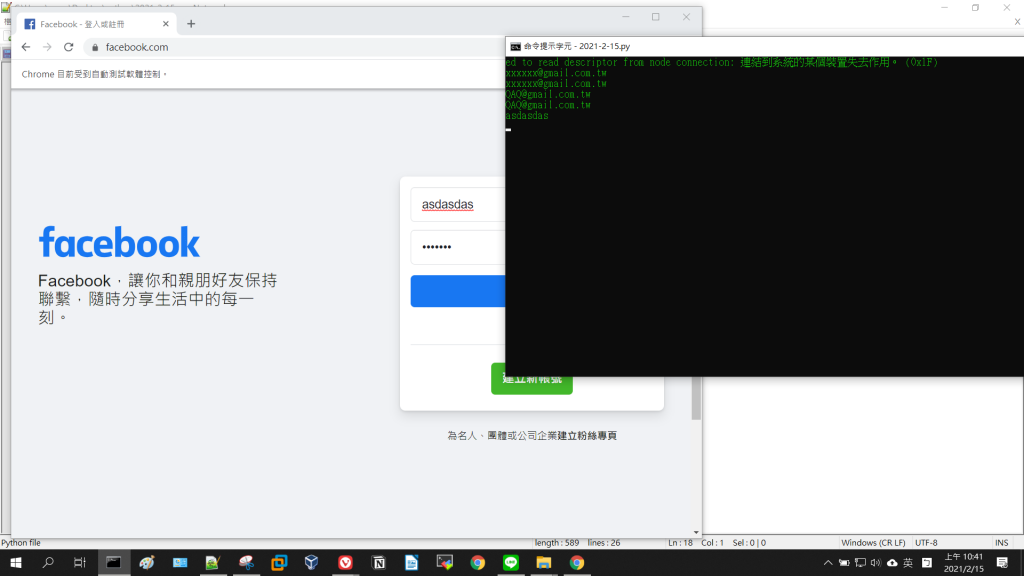This screenshot has height=576, width=1024.
Task: Open the clock showing 10:41
Action: (963, 562)
